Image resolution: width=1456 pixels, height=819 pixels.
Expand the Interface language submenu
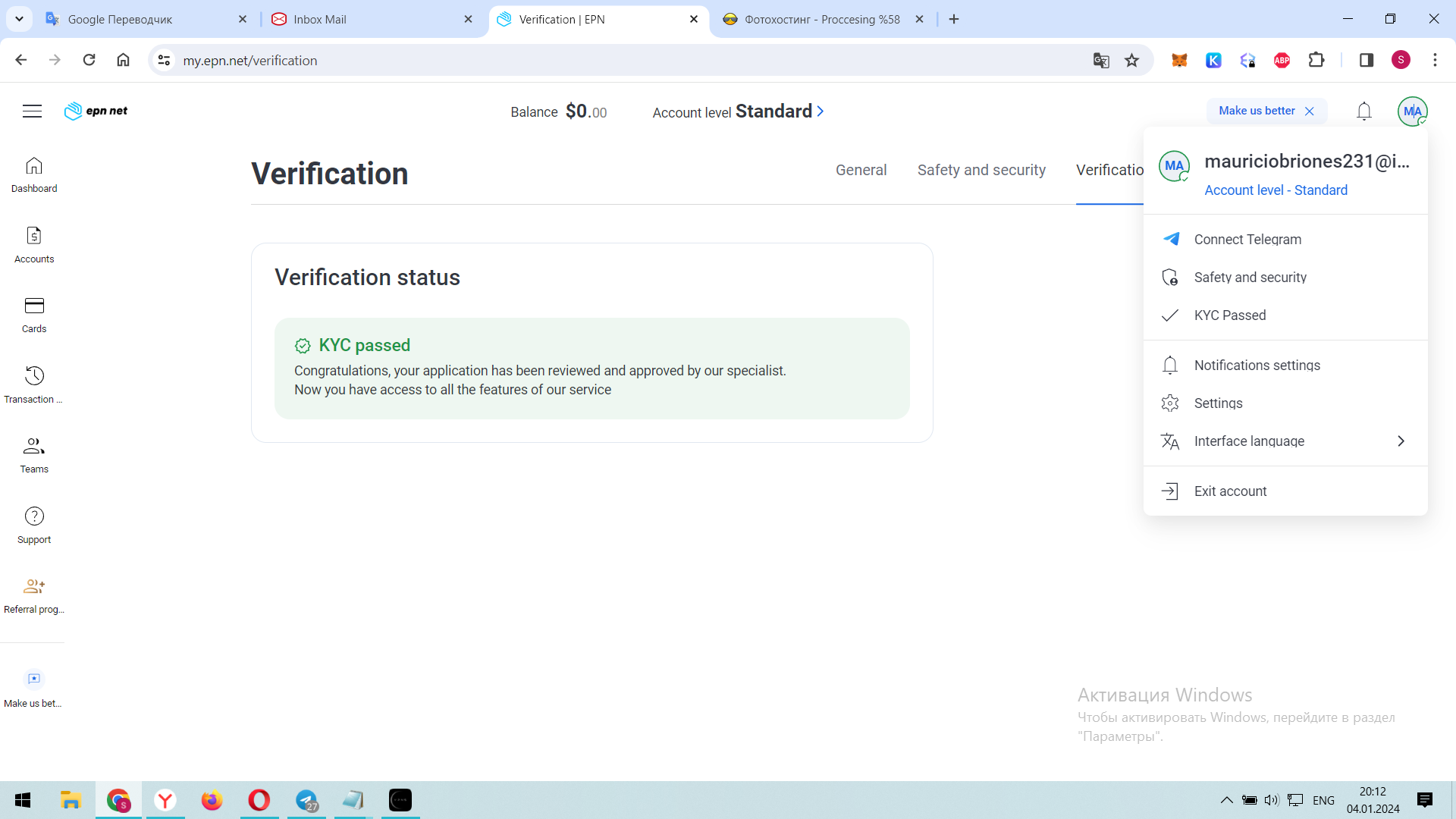tap(1400, 441)
